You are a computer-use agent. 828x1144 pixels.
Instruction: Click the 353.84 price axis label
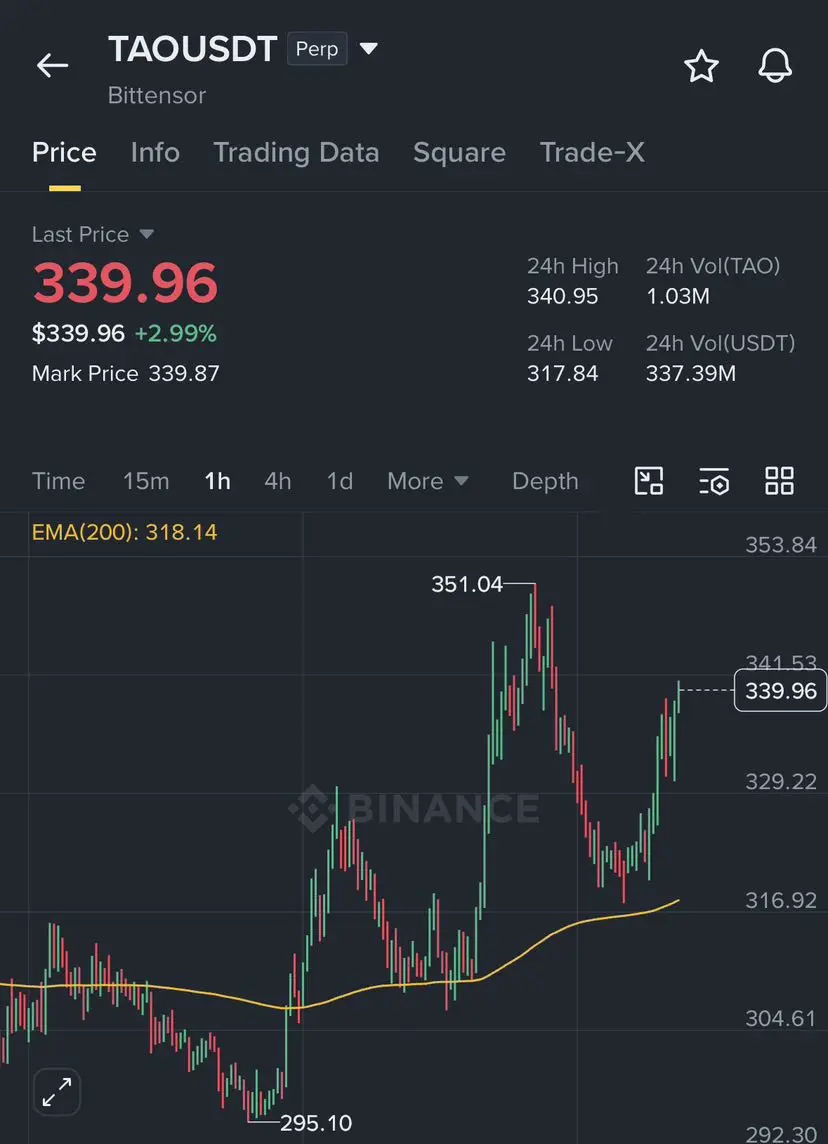(781, 545)
